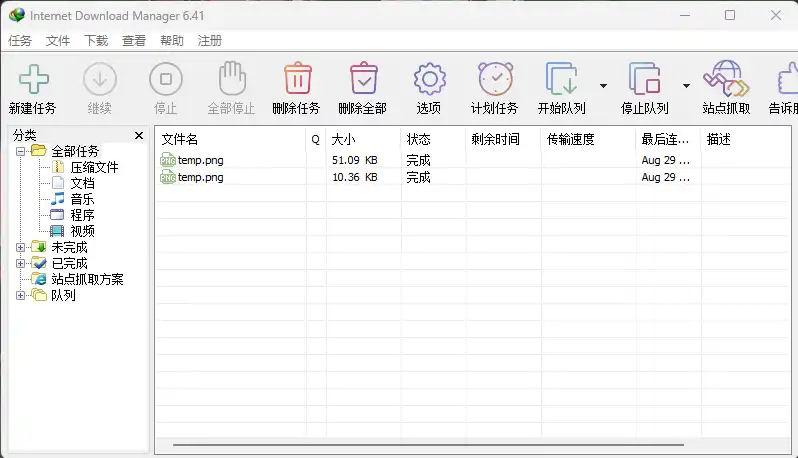Click PNG icon of 10.36 KB file
The width and height of the screenshot is (798, 458).
click(167, 177)
